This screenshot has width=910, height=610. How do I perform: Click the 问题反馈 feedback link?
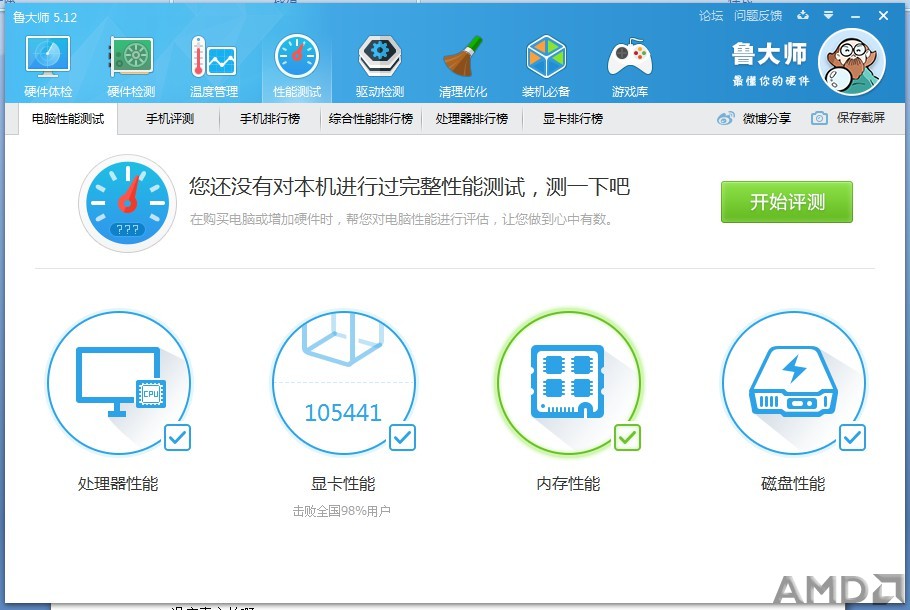[758, 16]
